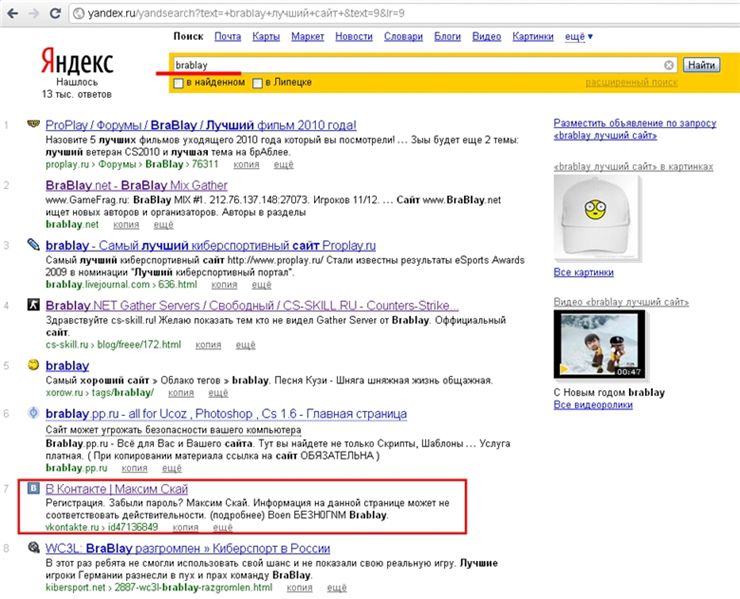This screenshot has height=599, width=740.
Task: Expand the 'ещё' services dropdown
Action: pos(578,37)
